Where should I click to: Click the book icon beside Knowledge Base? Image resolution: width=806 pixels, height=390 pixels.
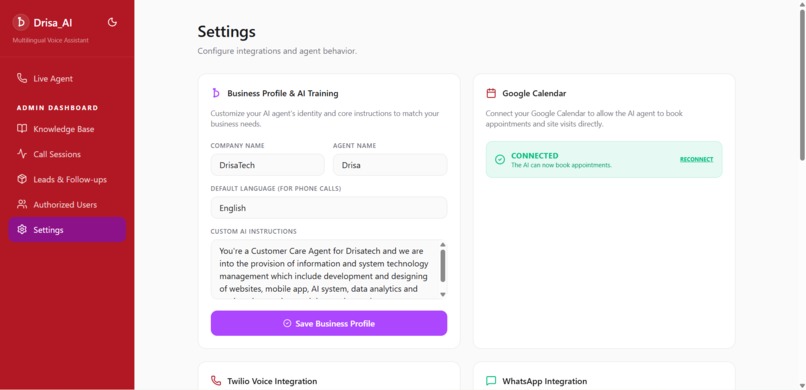22,128
